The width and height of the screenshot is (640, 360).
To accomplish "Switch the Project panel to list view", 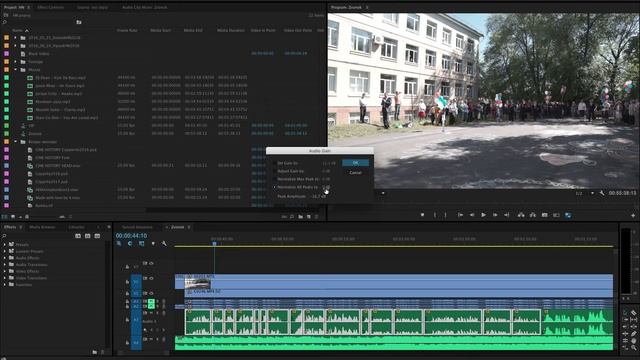I will (x=5, y=217).
